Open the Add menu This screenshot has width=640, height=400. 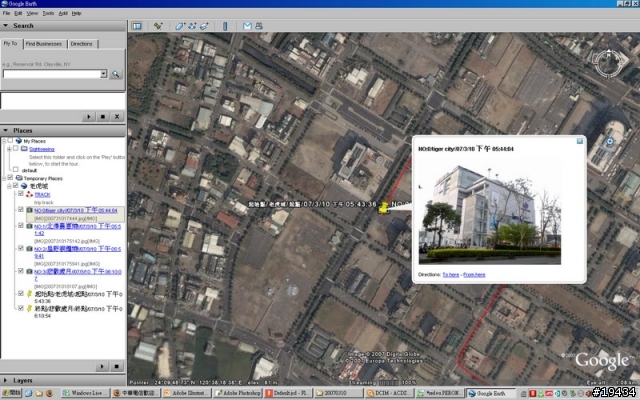point(63,13)
